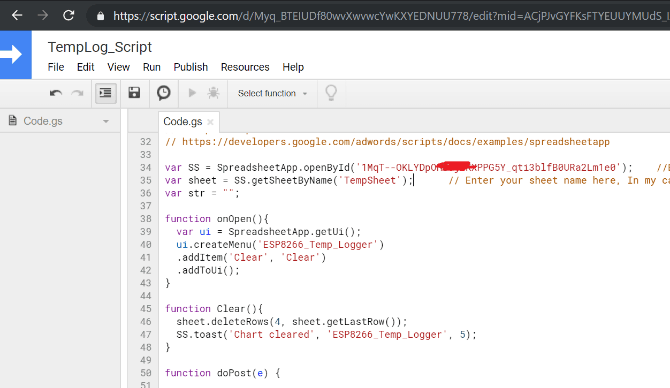
Task: Click the .addToUi(); line
Action: (x=208, y=270)
